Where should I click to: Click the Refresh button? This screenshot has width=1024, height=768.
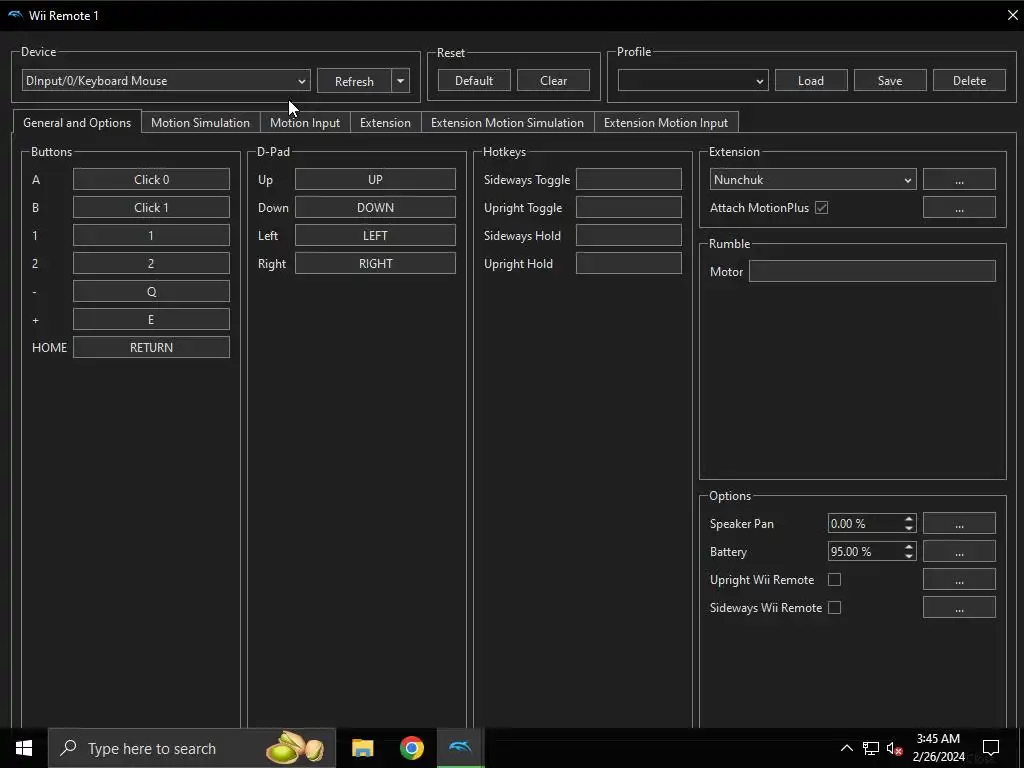pos(354,81)
